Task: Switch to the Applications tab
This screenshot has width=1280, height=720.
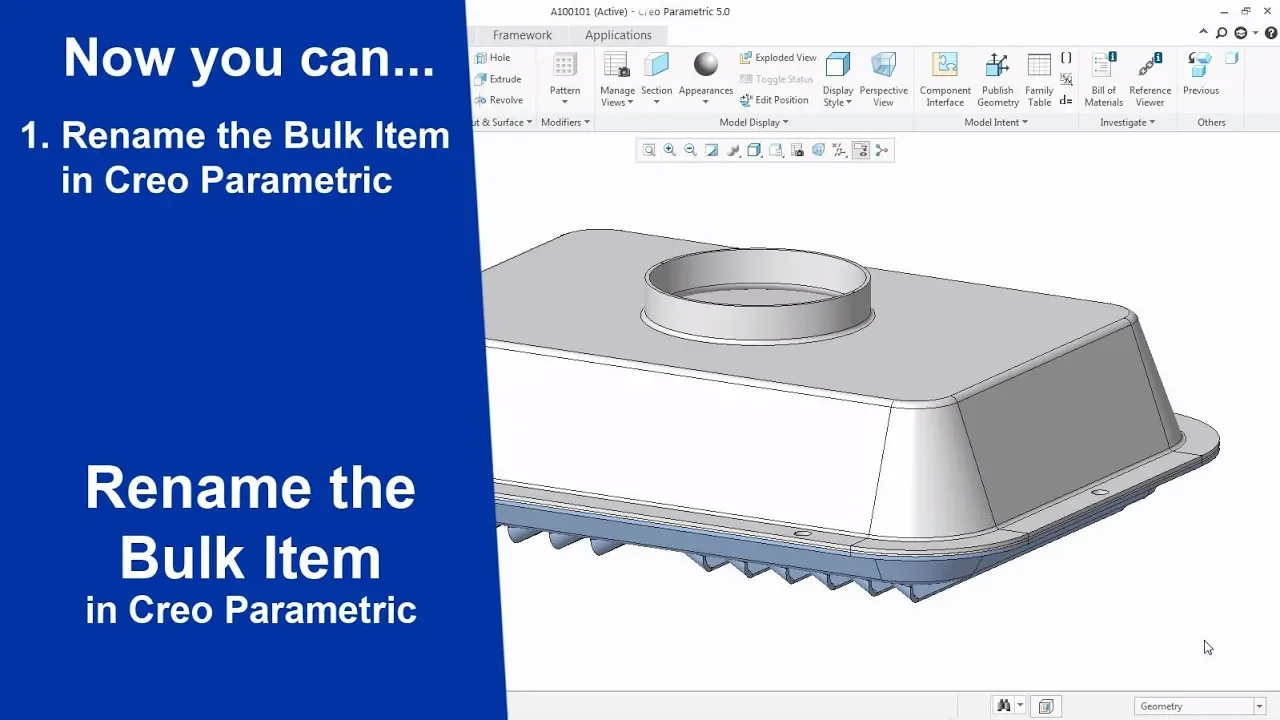Action: click(x=618, y=35)
